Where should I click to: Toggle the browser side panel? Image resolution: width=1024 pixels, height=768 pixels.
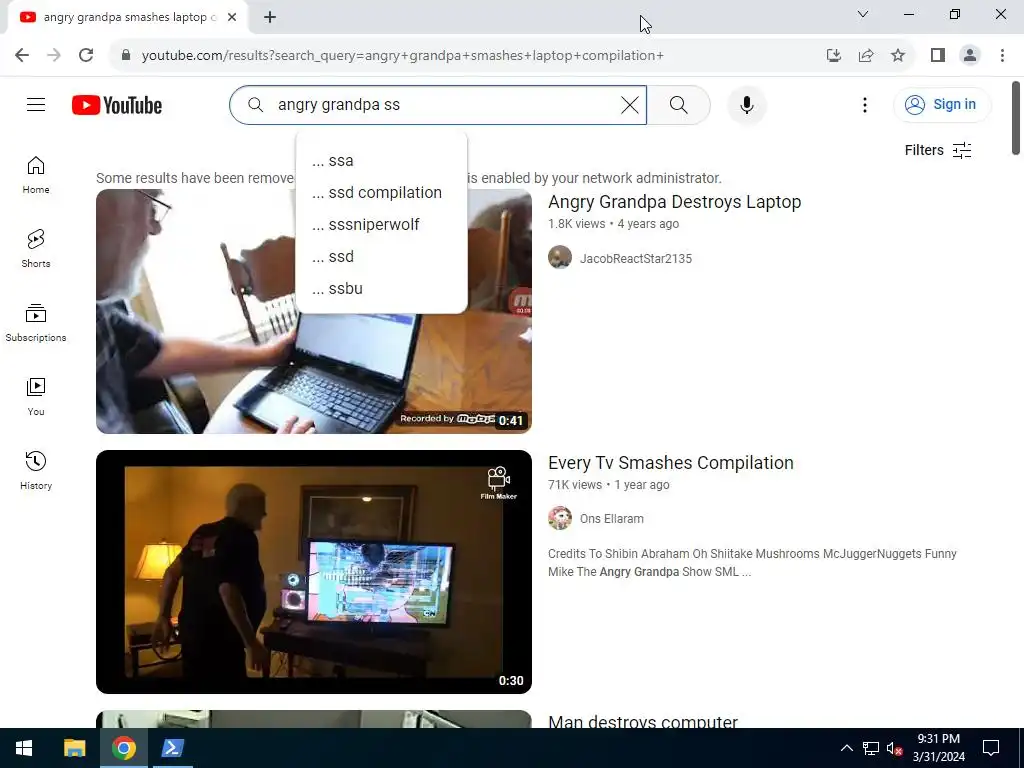pyautogui.click(x=938, y=56)
